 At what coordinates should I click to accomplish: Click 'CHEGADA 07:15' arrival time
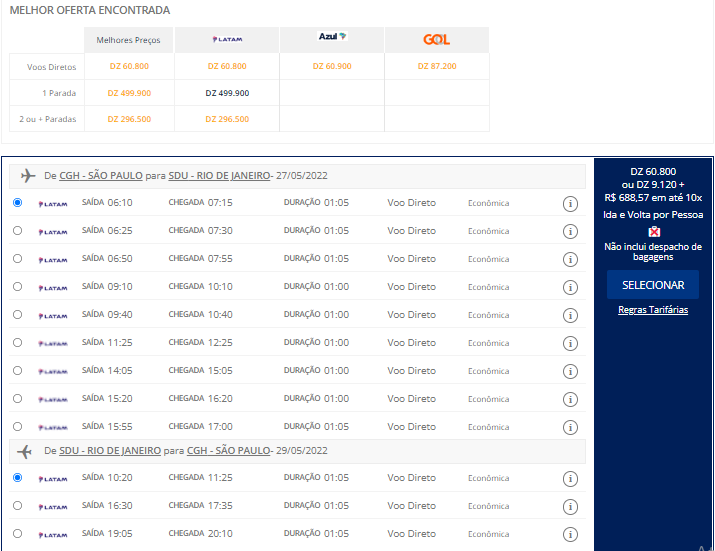tap(200, 203)
